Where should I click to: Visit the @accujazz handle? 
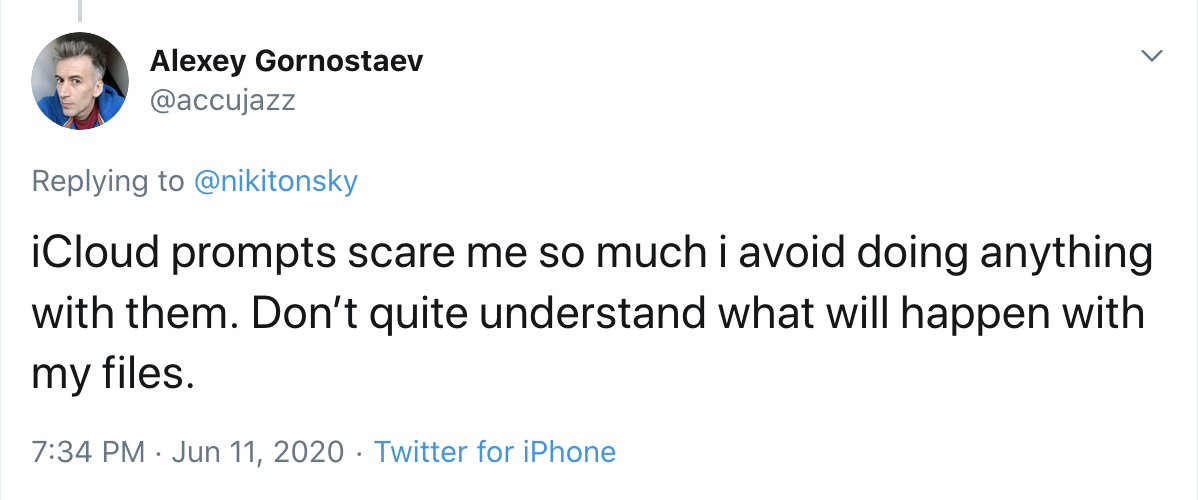[x=223, y=101]
